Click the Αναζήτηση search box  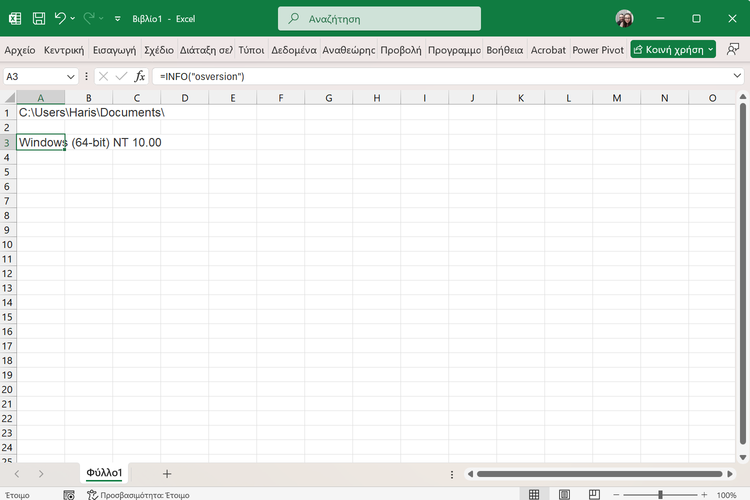click(379, 18)
